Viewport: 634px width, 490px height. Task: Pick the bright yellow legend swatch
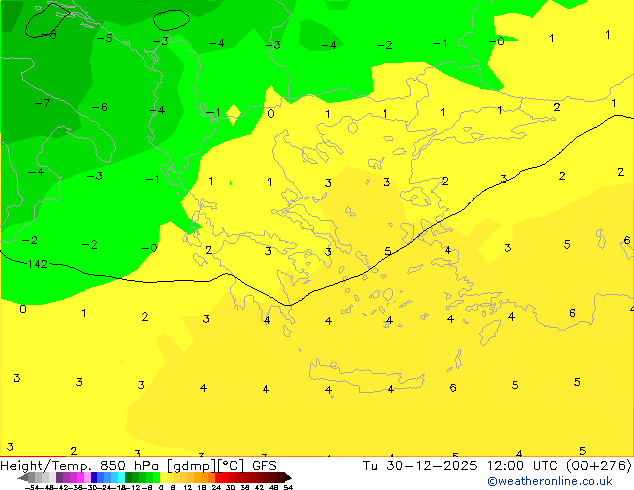click(163, 477)
